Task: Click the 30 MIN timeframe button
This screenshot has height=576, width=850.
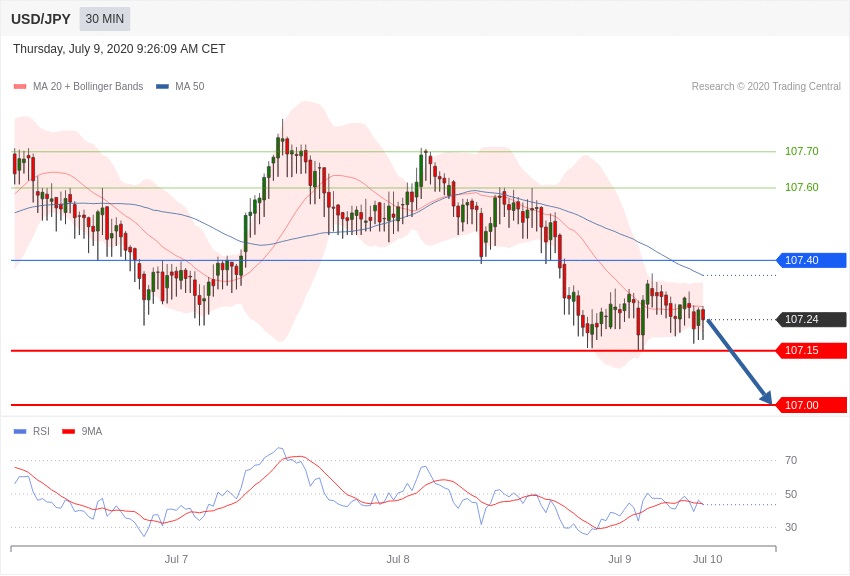Action: (104, 19)
